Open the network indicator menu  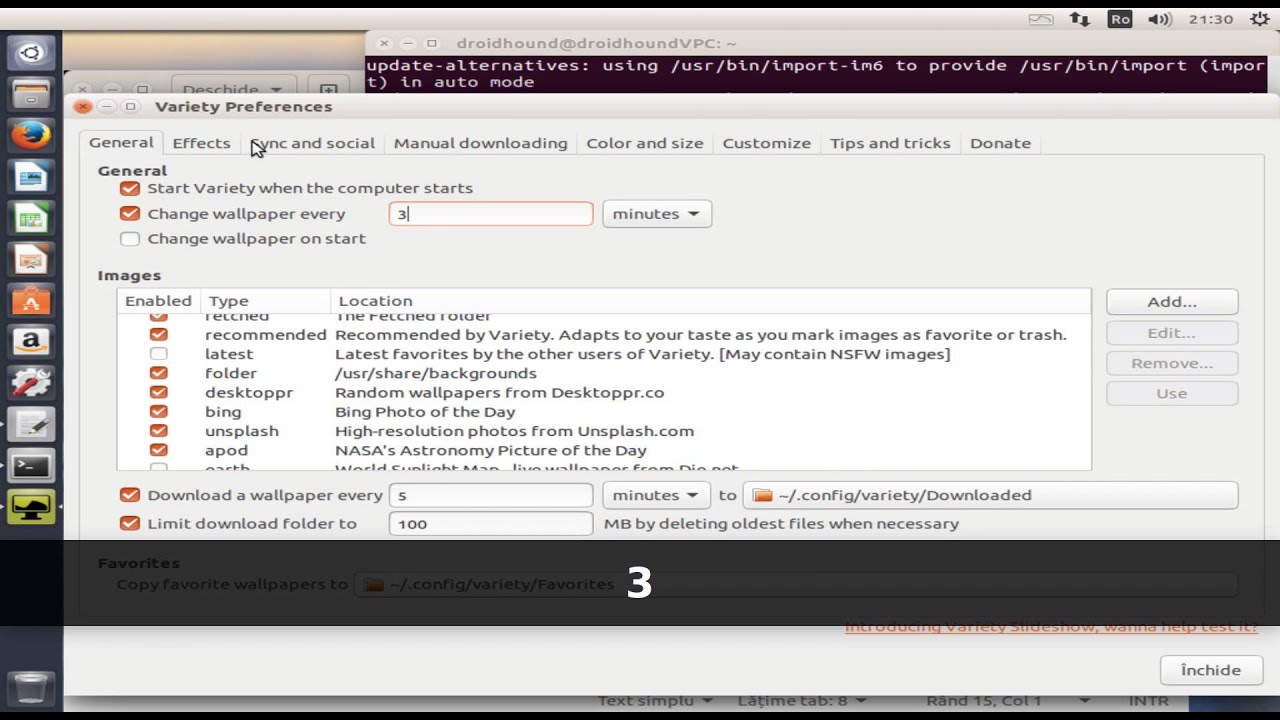1080,19
